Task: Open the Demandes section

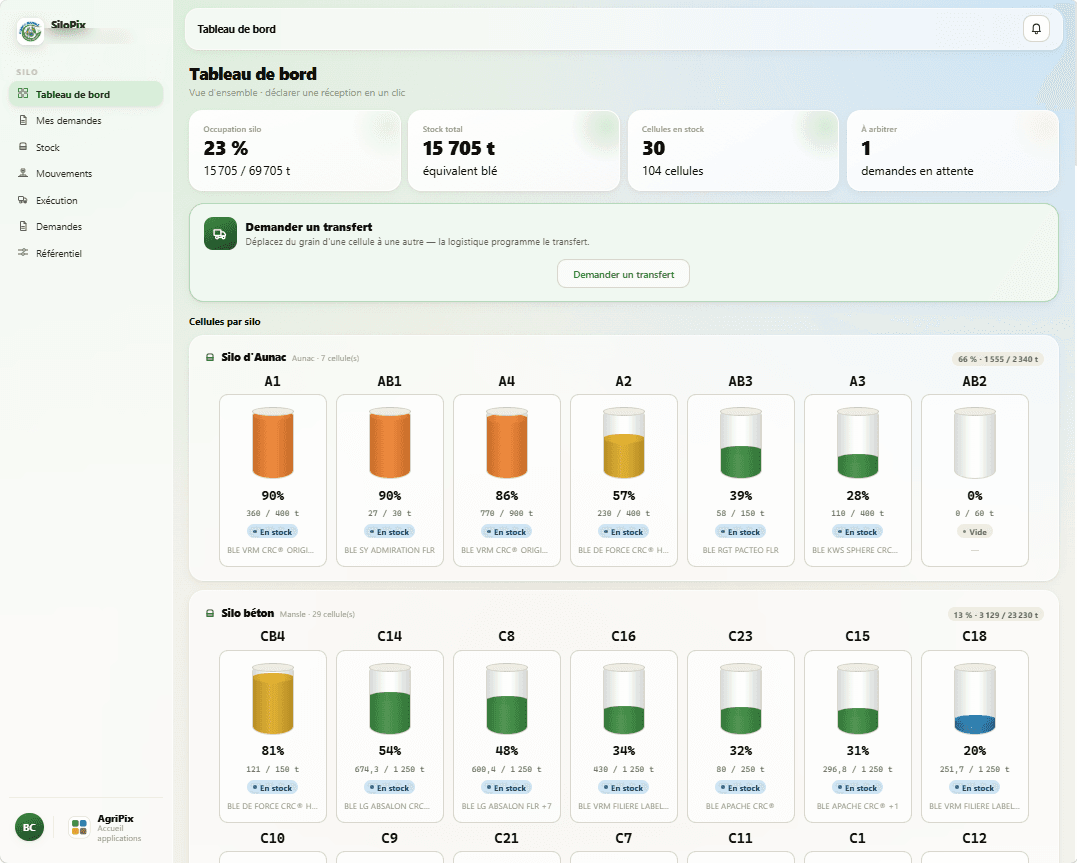Action: tap(86, 226)
